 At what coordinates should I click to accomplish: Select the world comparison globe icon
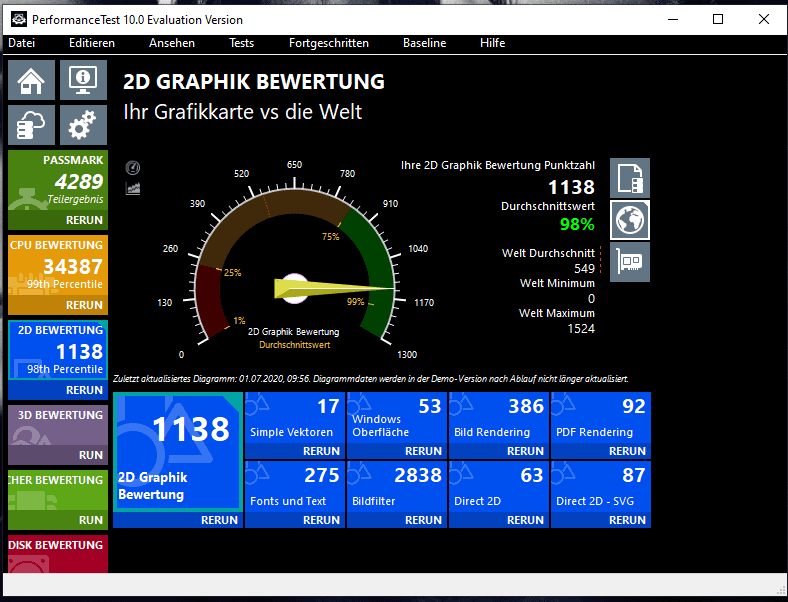[x=630, y=220]
